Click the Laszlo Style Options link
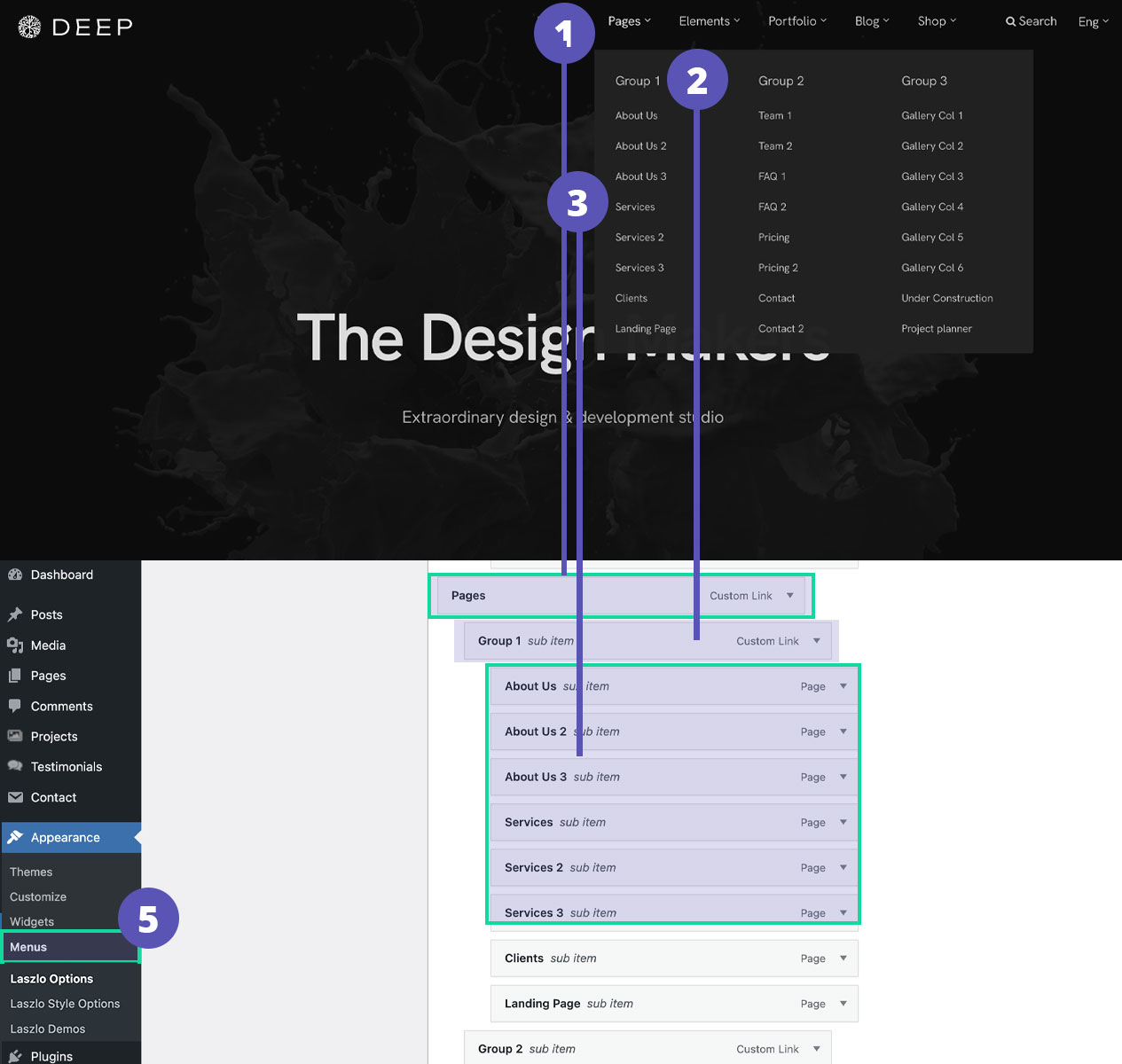 tap(65, 1004)
